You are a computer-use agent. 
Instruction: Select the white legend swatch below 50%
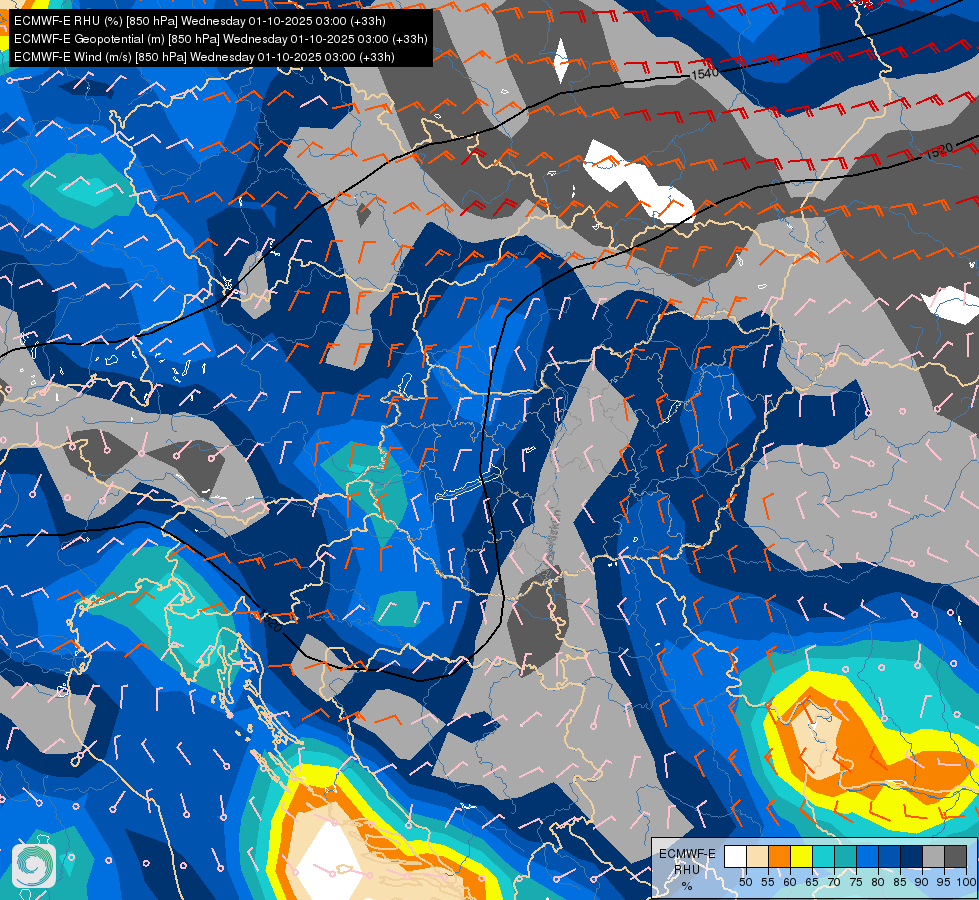[735, 856]
